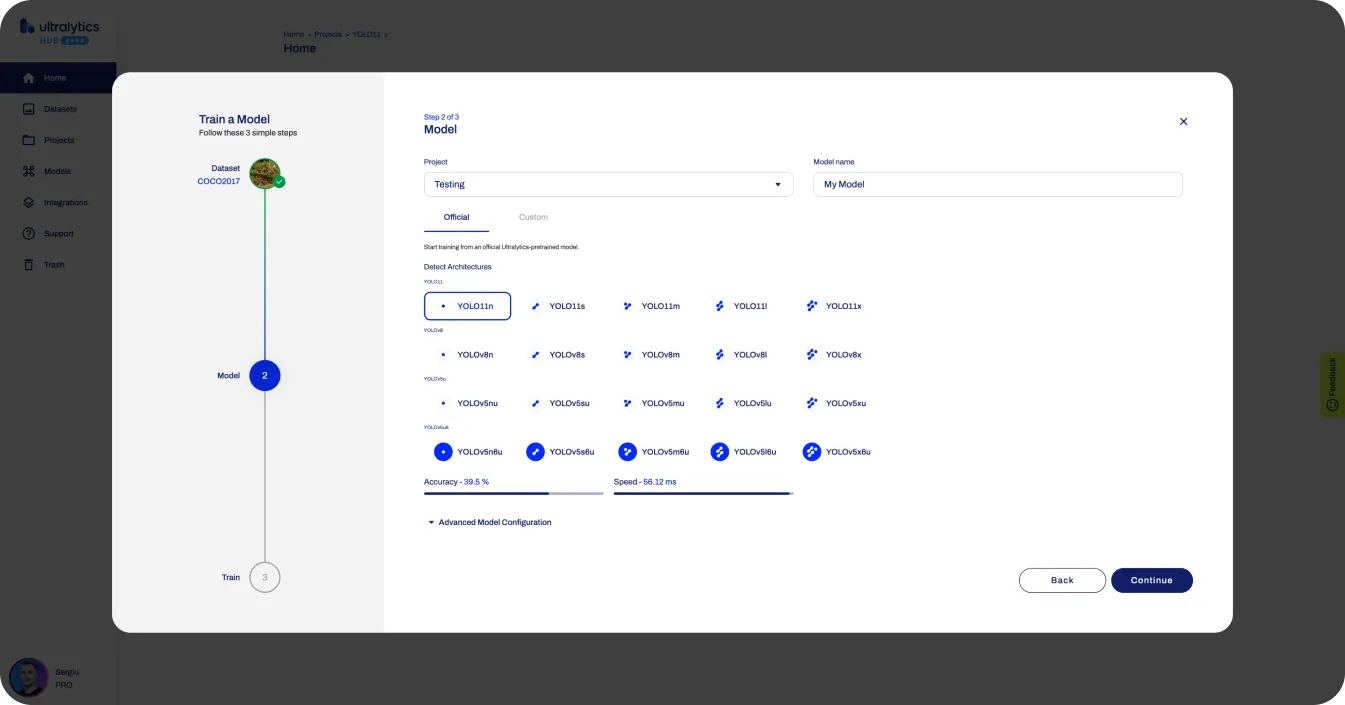Click the Integrations icon in sidebar

pos(28,202)
